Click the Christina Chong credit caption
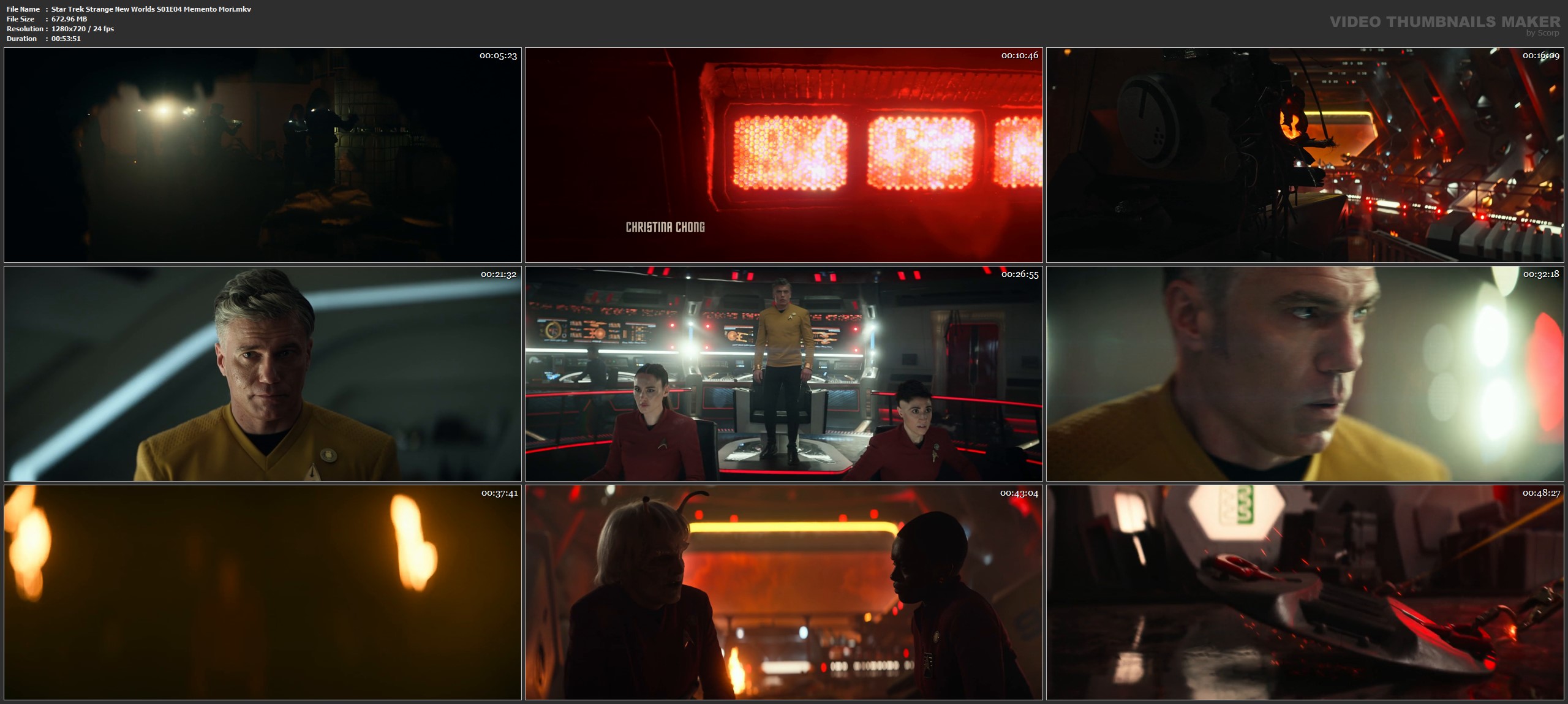This screenshot has height=704, width=1568. [665, 227]
